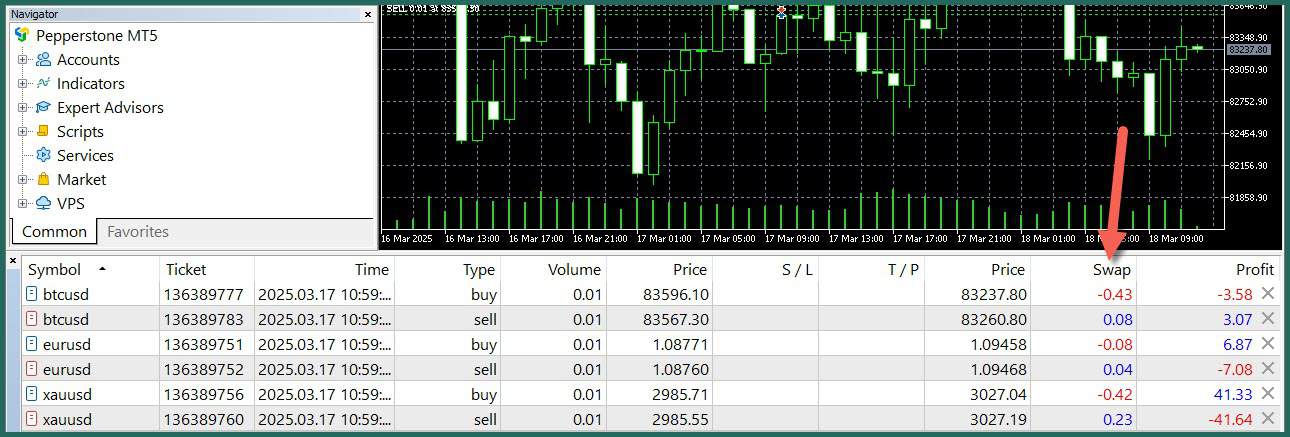Click sell trade marker arrow on chart
Image resolution: width=1290 pixels, height=437 pixels.
(x=781, y=11)
